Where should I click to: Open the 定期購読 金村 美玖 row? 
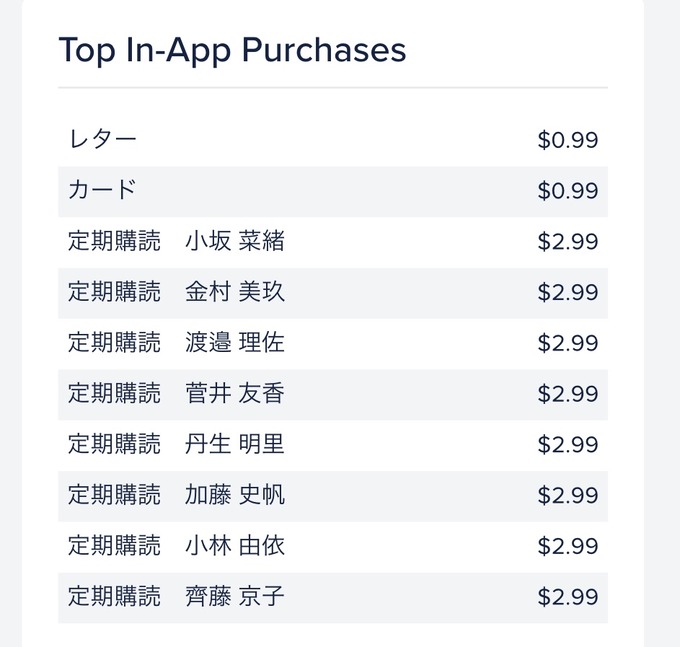(333, 293)
